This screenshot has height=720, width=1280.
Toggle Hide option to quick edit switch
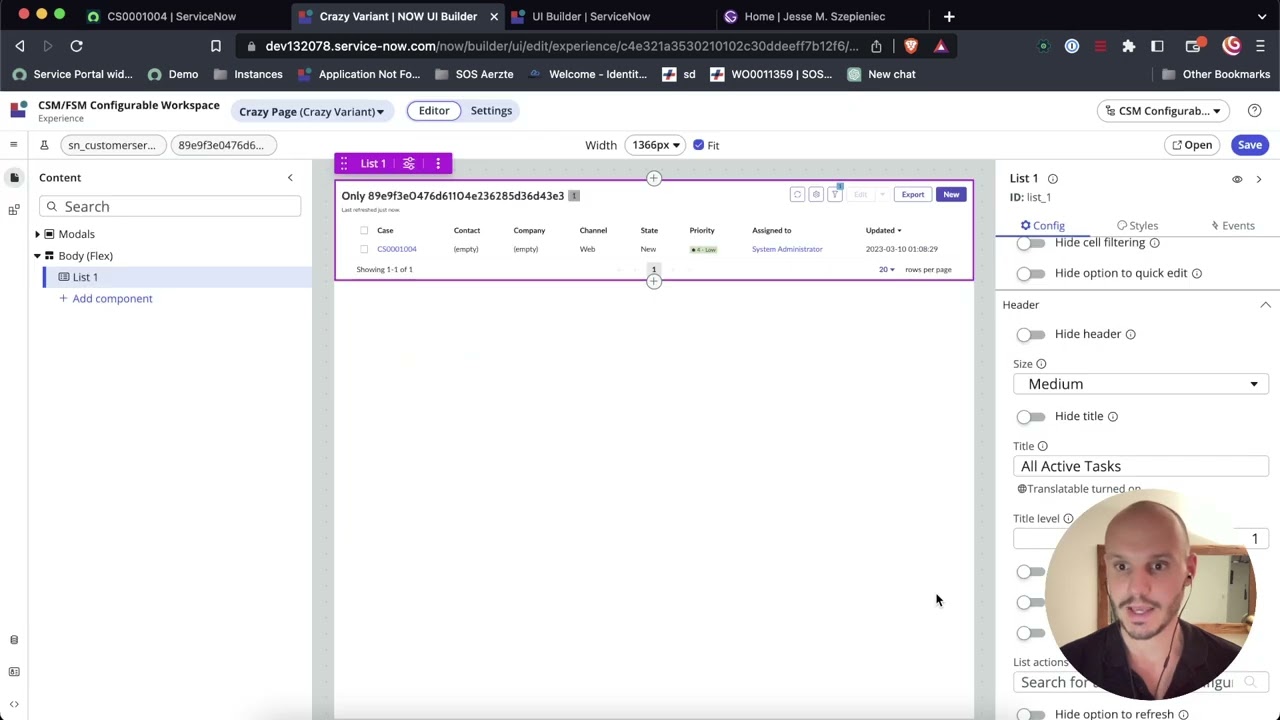coord(1030,273)
